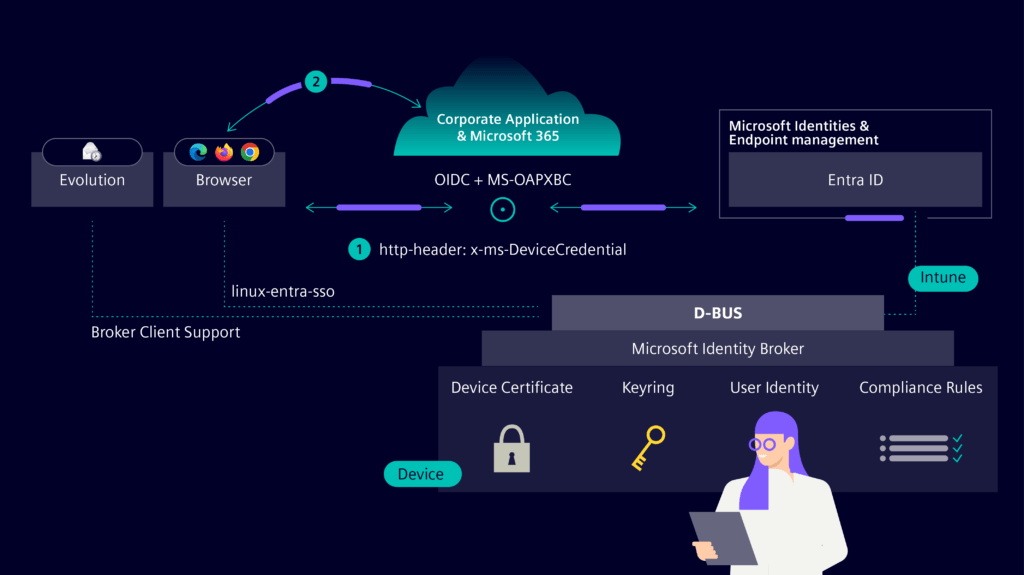Click the 'Compliance Rules' label

pos(921,387)
